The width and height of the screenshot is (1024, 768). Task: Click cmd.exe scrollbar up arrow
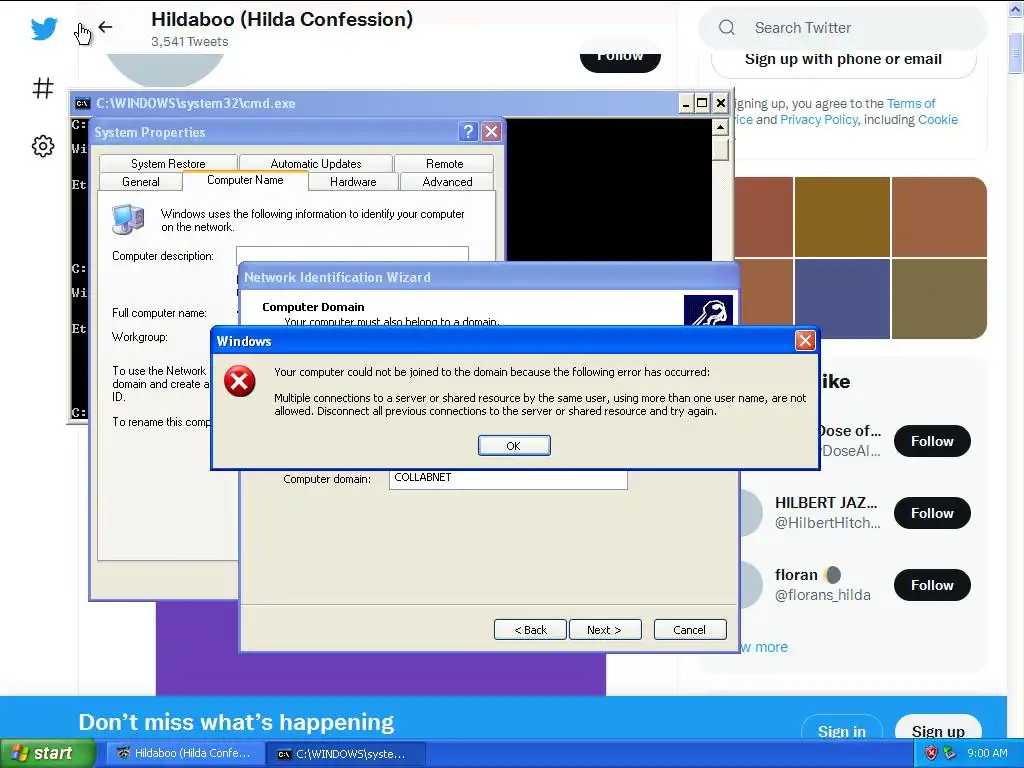tap(720, 127)
